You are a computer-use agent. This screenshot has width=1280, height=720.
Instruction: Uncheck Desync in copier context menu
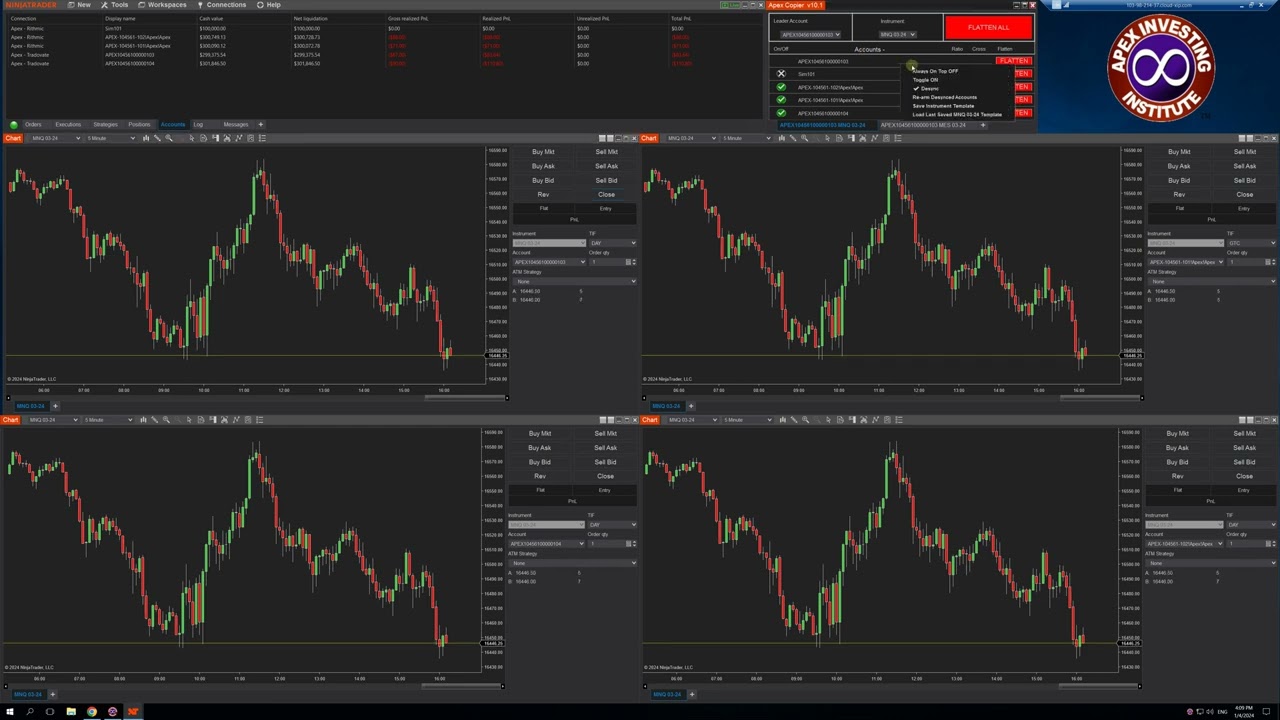[926, 89]
